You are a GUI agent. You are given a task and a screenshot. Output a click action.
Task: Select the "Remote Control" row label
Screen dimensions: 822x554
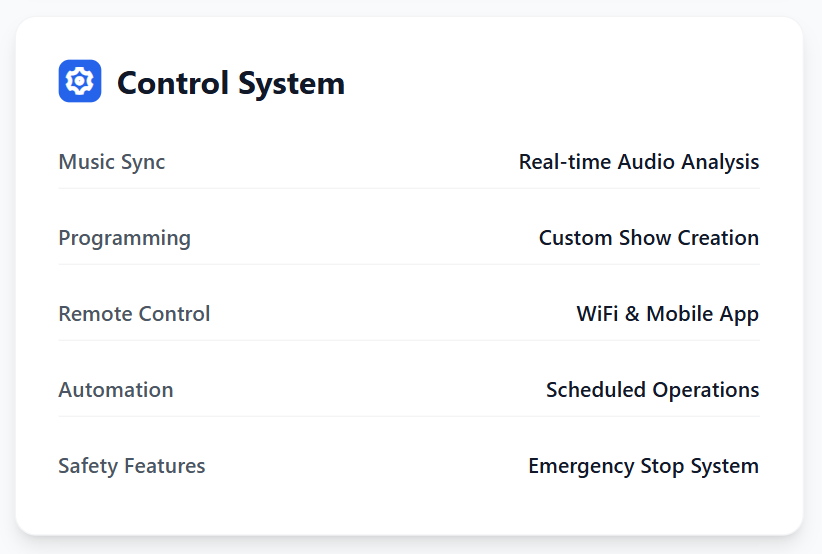point(135,314)
